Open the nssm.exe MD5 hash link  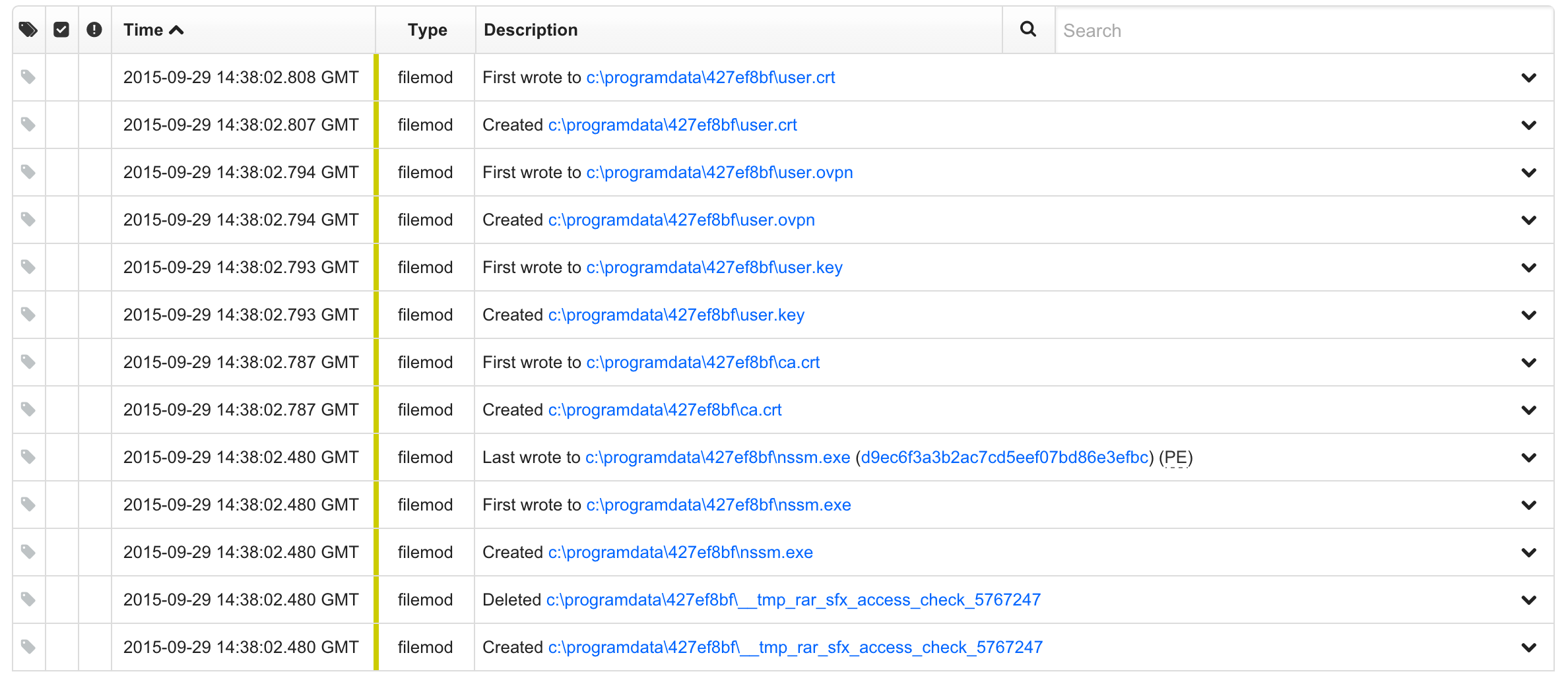[1004, 457]
